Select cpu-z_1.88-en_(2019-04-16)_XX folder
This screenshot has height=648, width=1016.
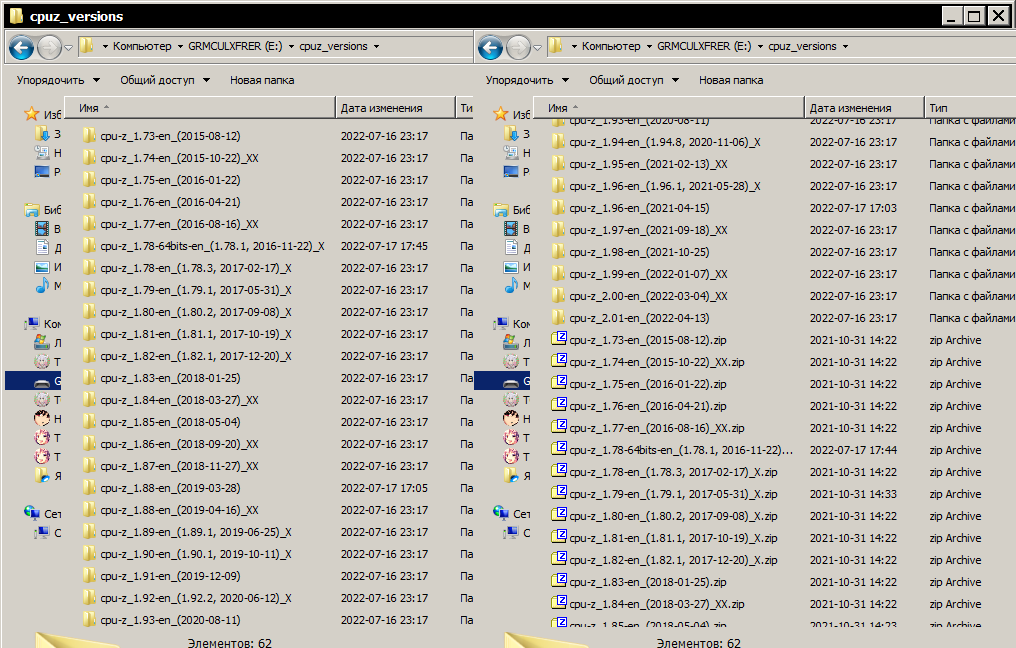(x=179, y=509)
